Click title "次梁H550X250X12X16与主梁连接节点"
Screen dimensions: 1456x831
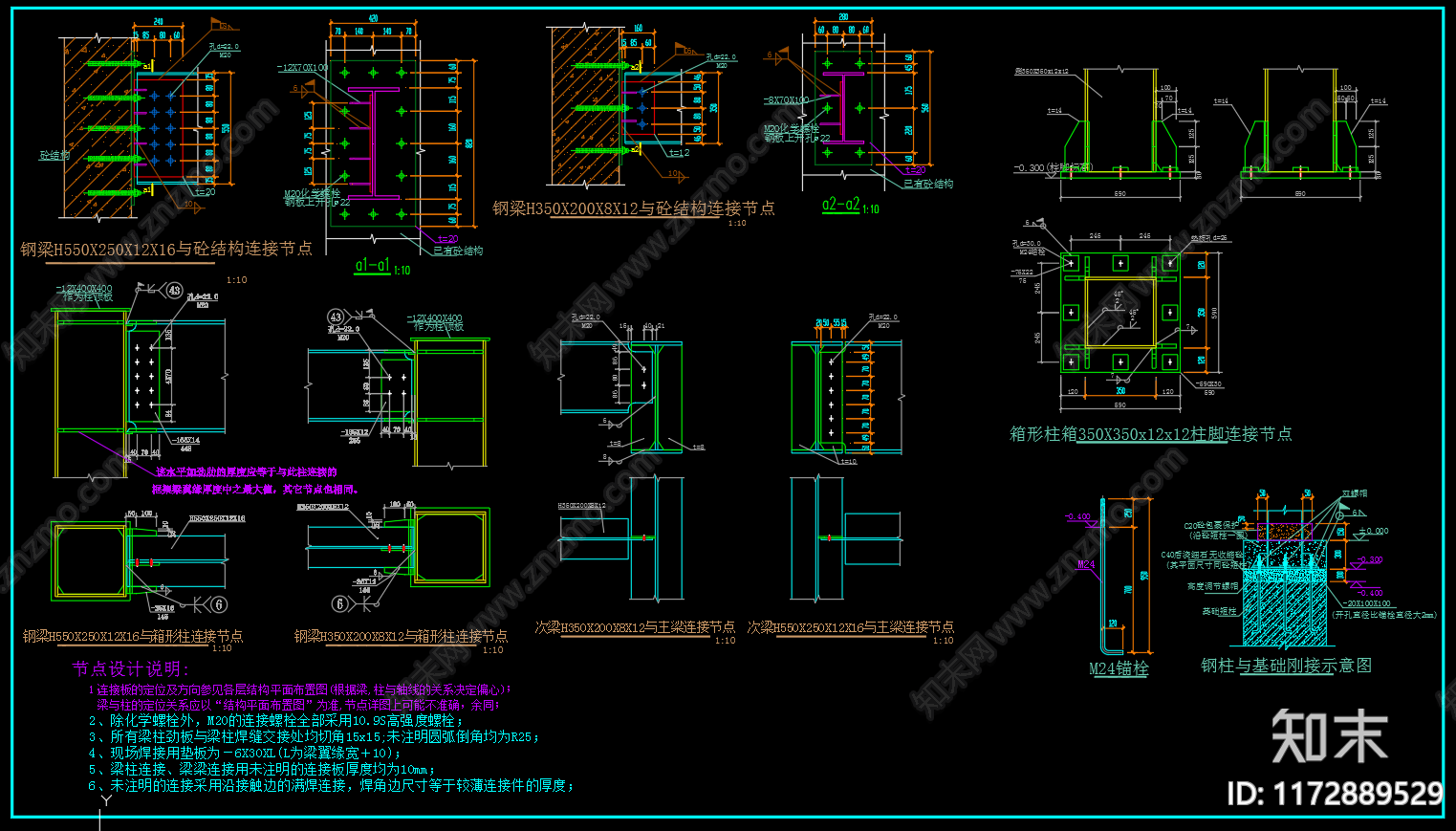point(850,627)
